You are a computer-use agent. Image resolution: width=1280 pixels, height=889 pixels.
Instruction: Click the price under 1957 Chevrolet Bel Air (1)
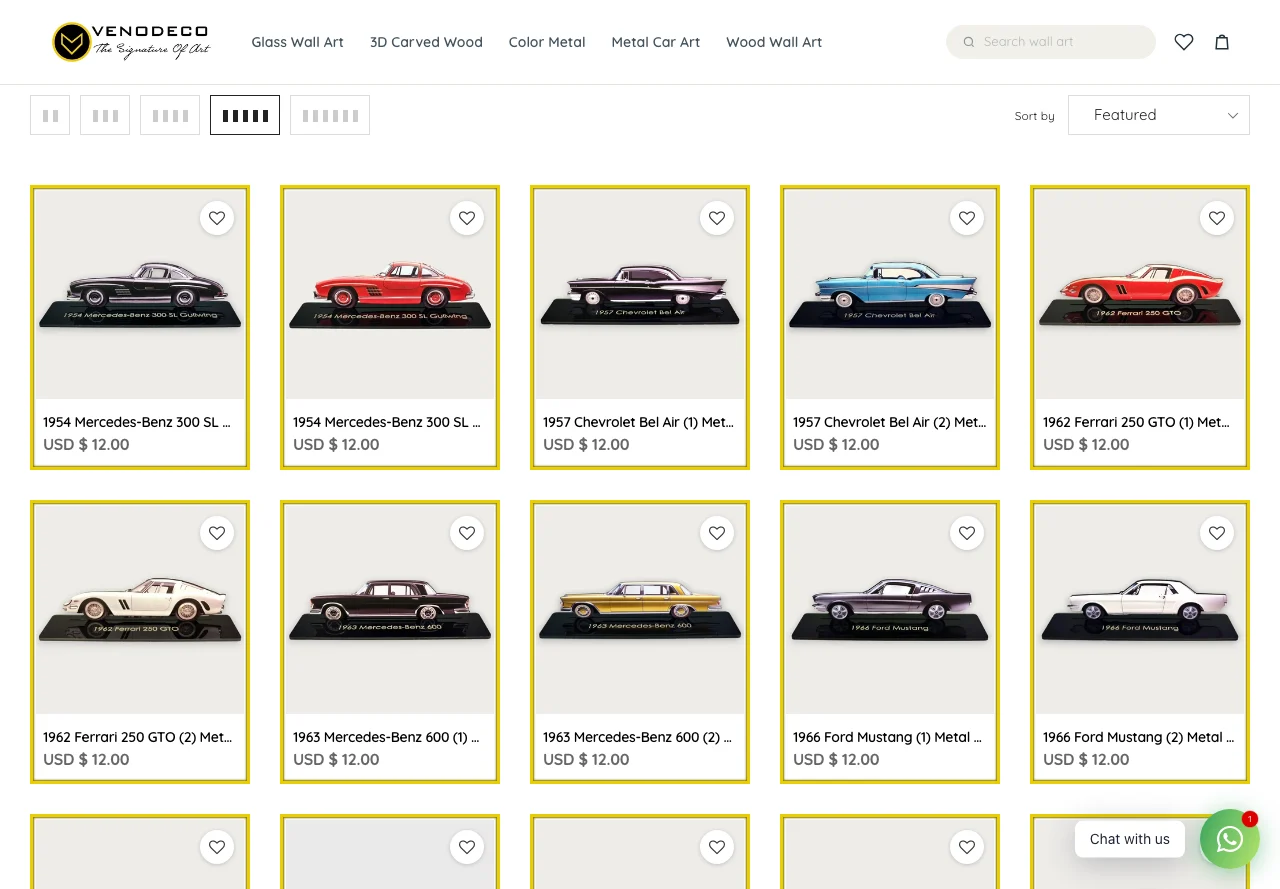tap(586, 445)
